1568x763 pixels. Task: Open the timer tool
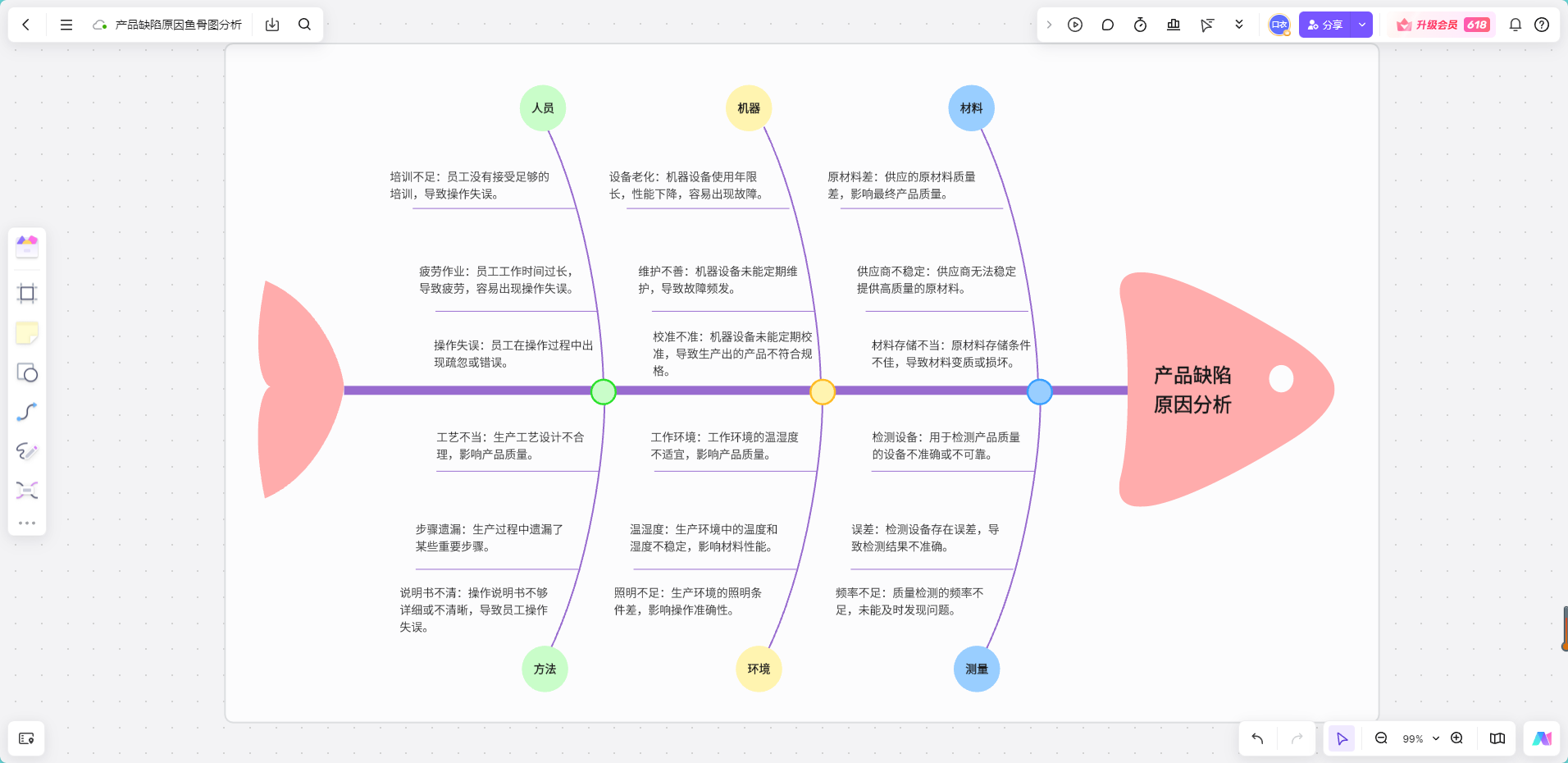tap(1140, 25)
